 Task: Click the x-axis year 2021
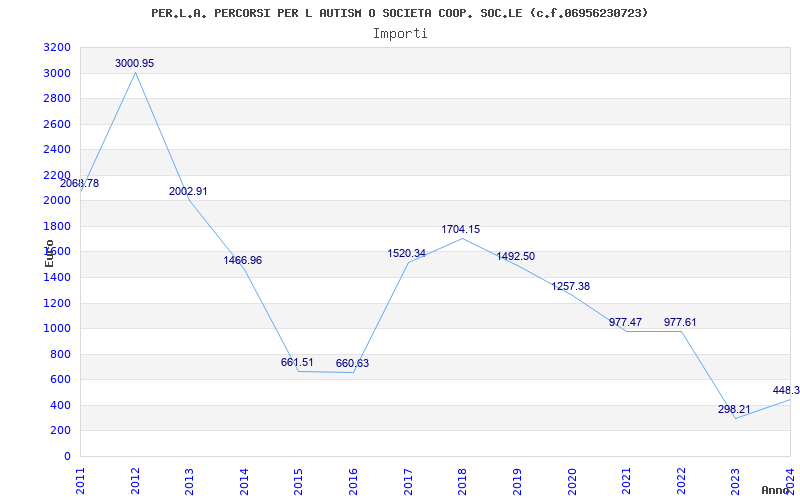tap(627, 481)
